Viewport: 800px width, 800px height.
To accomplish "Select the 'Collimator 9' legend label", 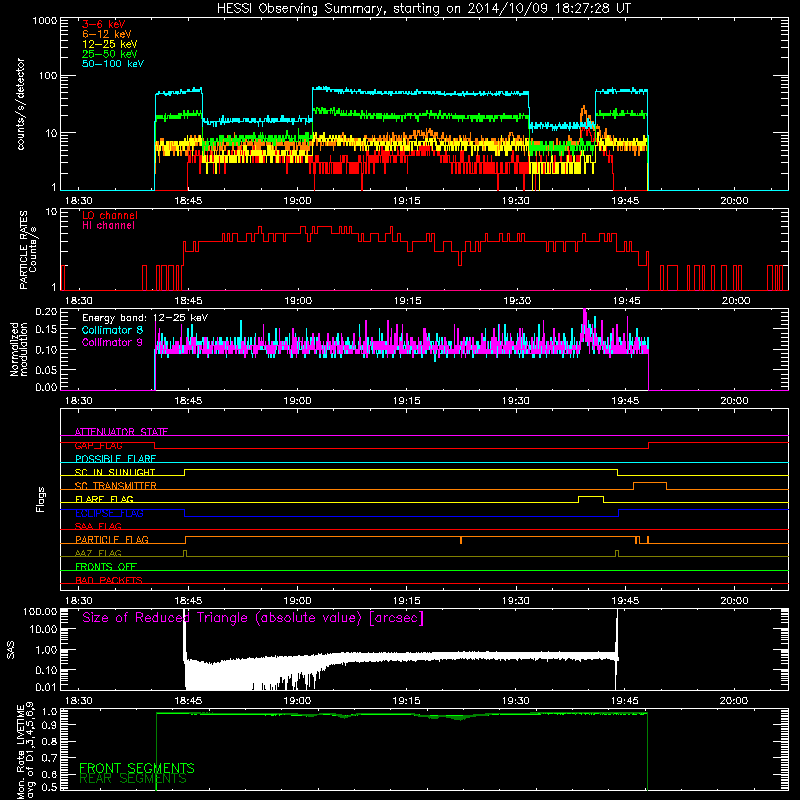I will coord(112,342).
